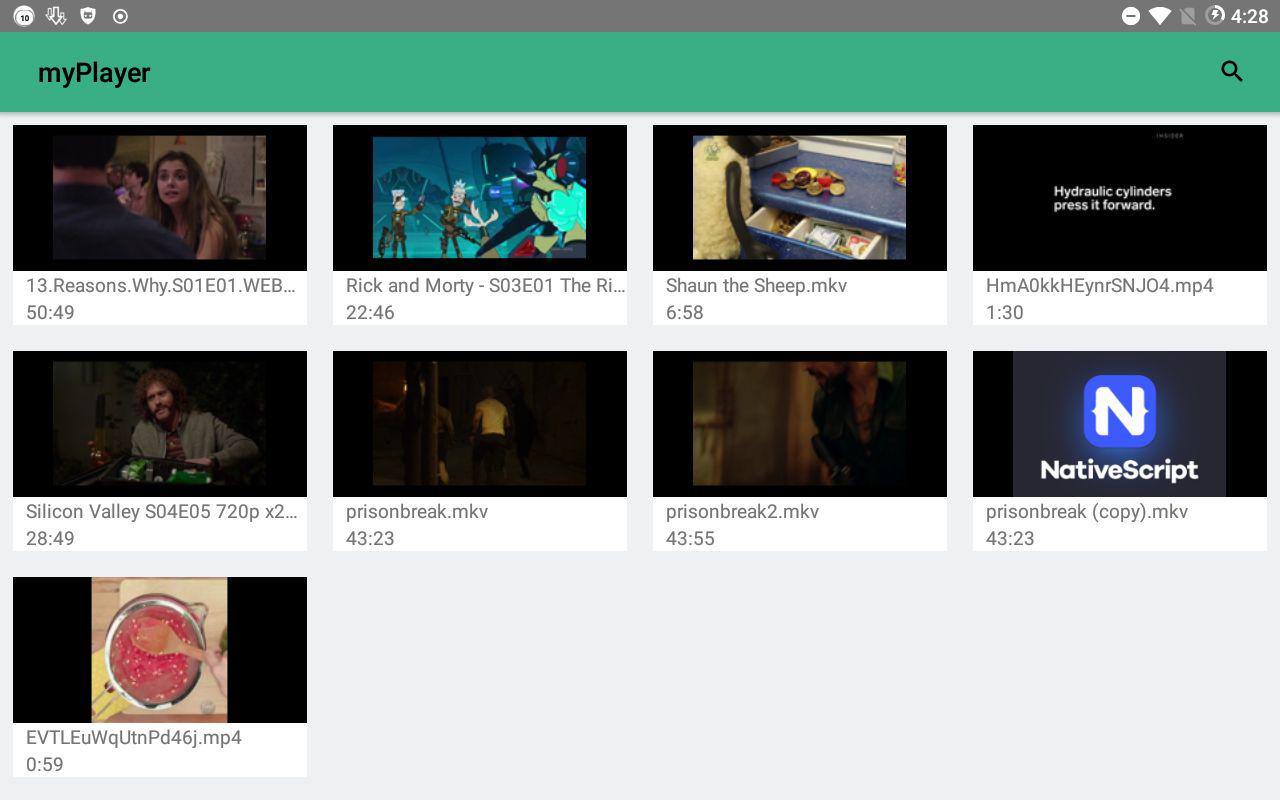
Task: Select the 'Shaun the Sheep.mkv' file name
Action: (x=756, y=285)
